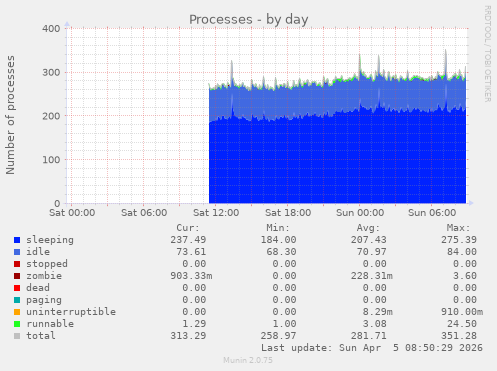Click the 'Sat 06:00' x-axis label
497x371 pixels.
tap(144, 213)
